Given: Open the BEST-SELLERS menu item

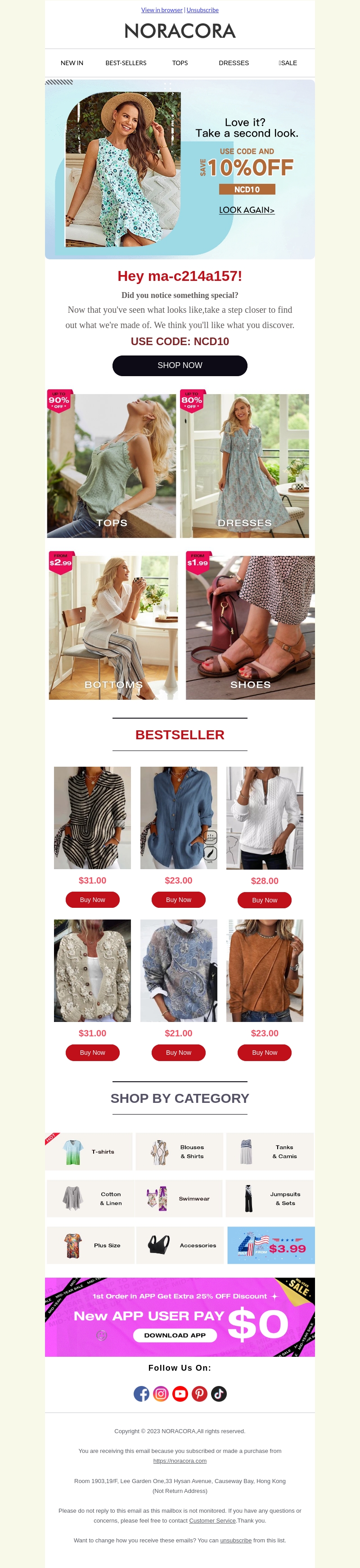Looking at the screenshot, I should 126,63.
